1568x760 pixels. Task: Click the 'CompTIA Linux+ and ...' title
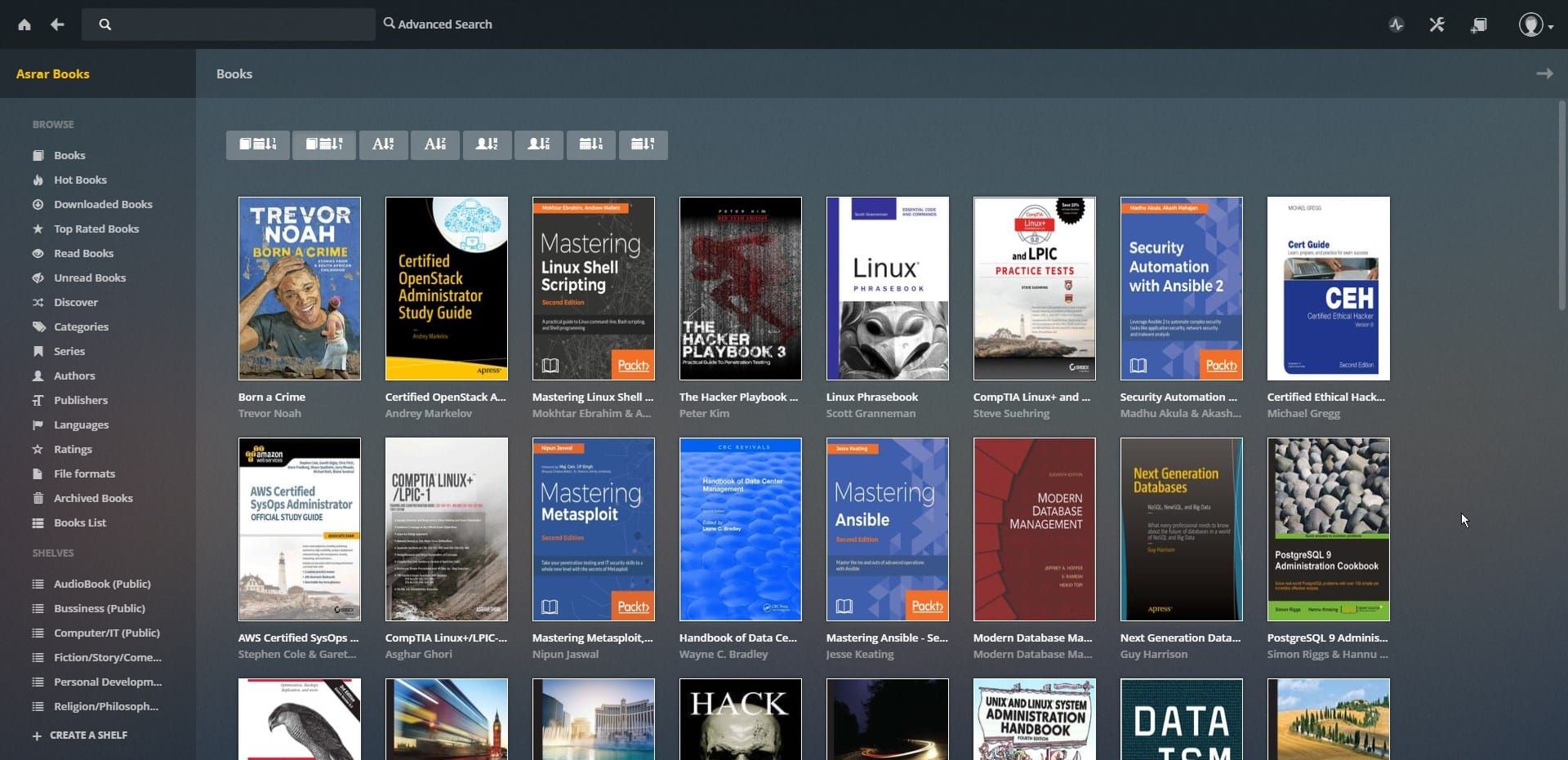click(x=1031, y=397)
